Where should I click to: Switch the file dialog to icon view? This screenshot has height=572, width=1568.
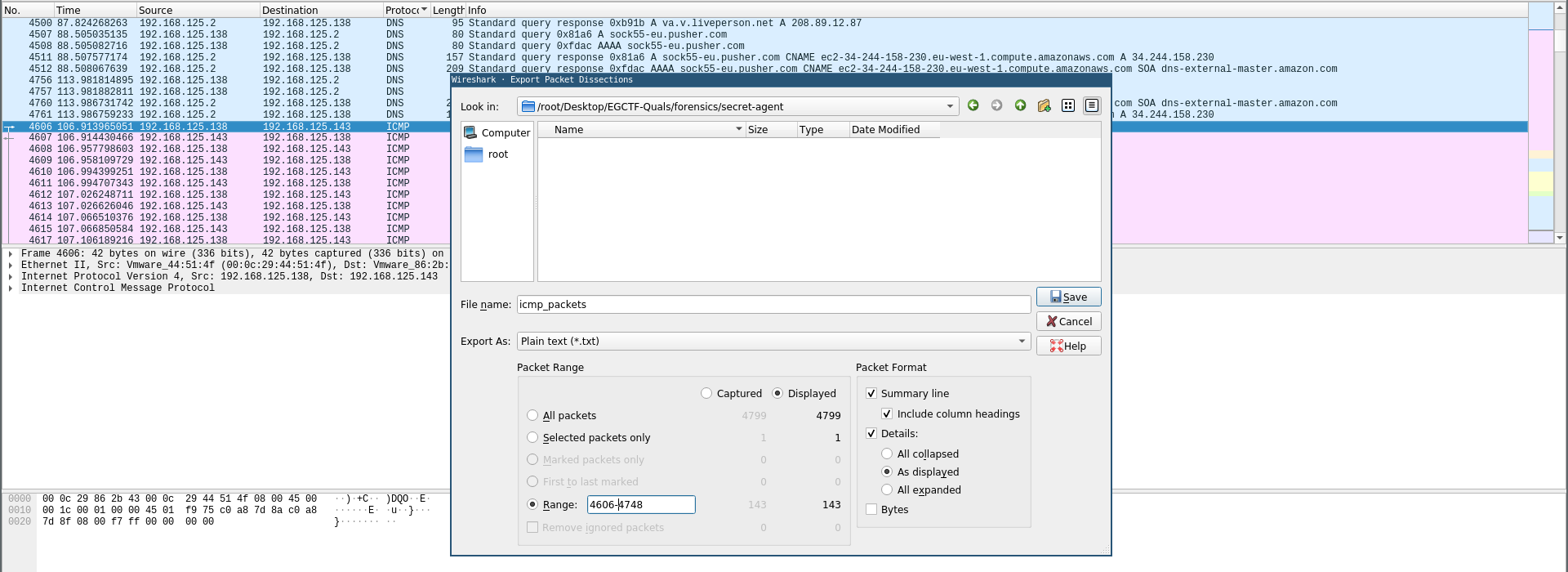click(1067, 105)
